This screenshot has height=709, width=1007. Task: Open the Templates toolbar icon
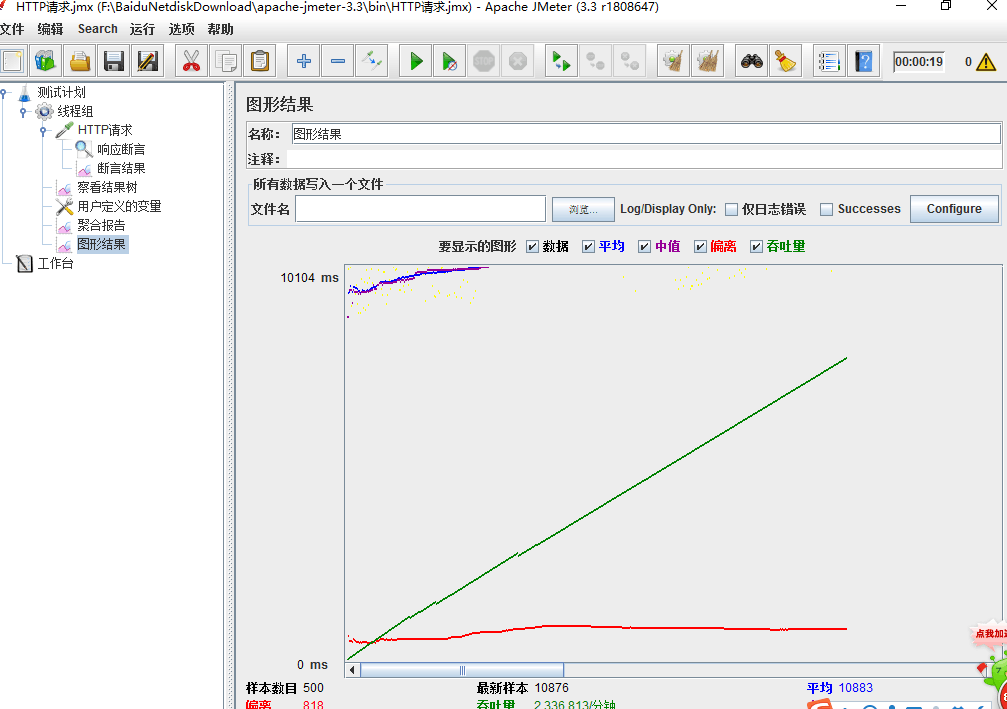46,62
